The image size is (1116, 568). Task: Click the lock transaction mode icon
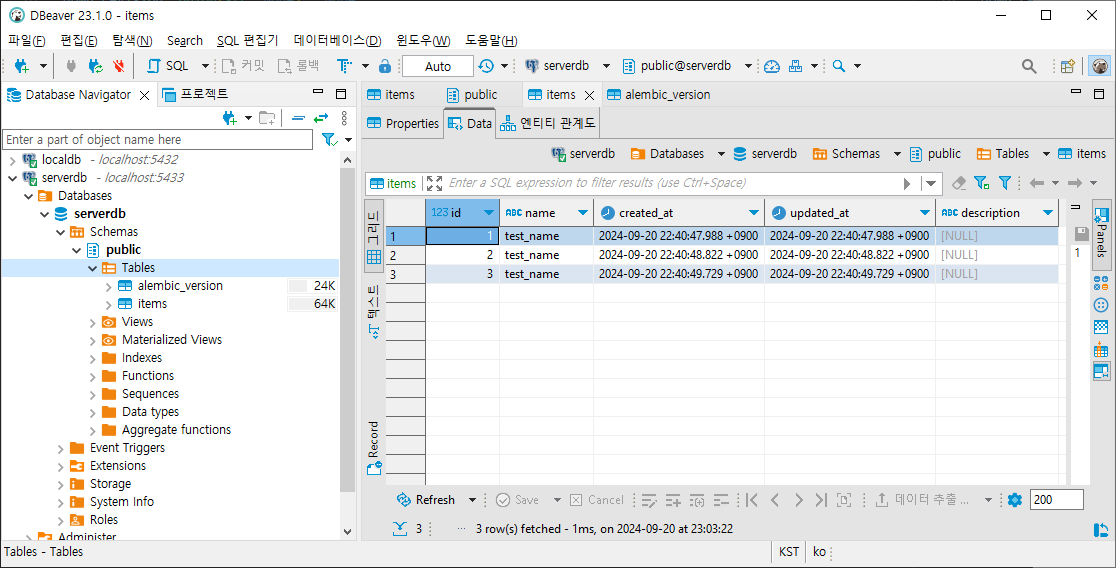385,66
